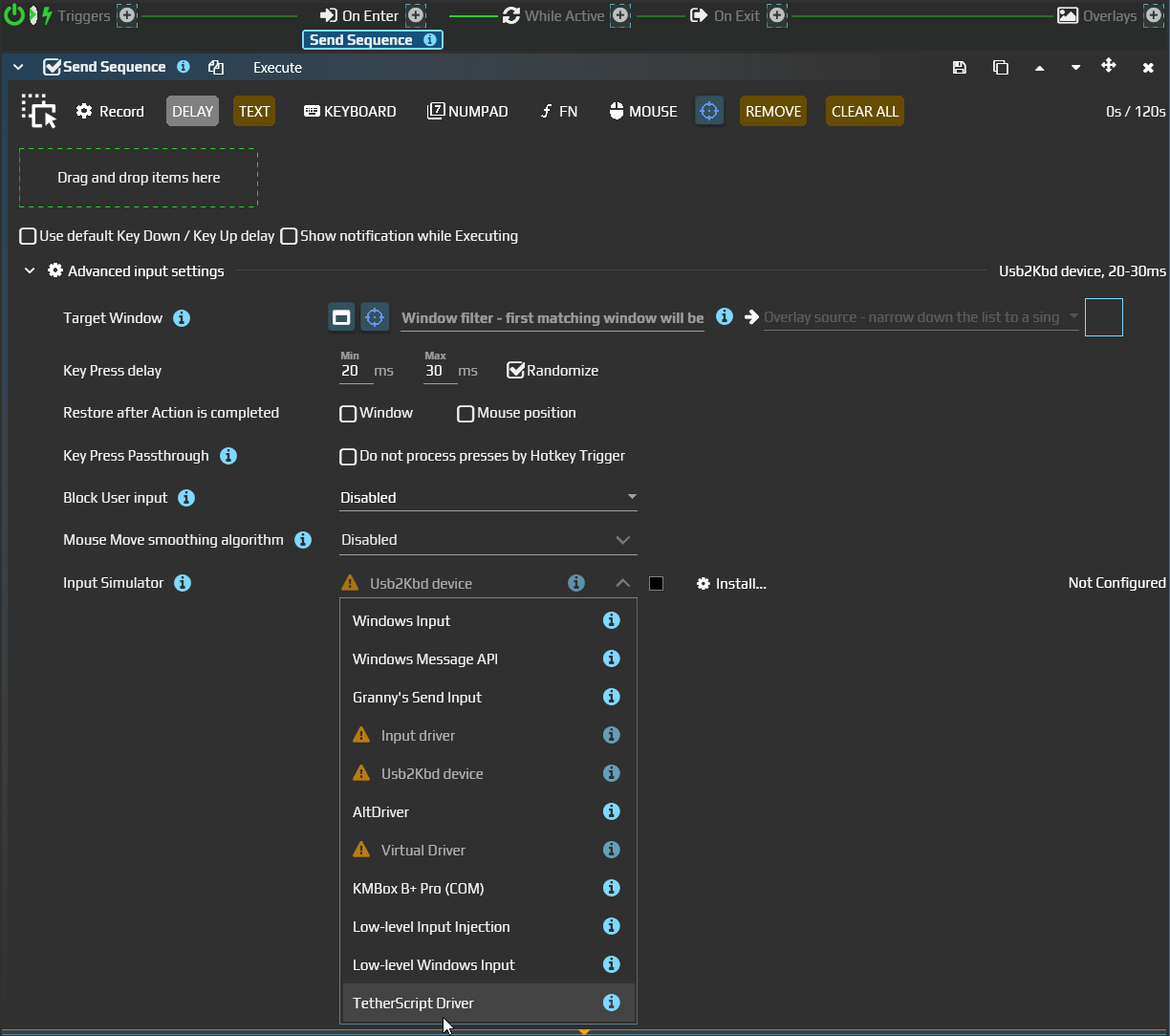Open the MOUSE actions menu
Screen dimensions: 1170x1036
tap(643, 111)
